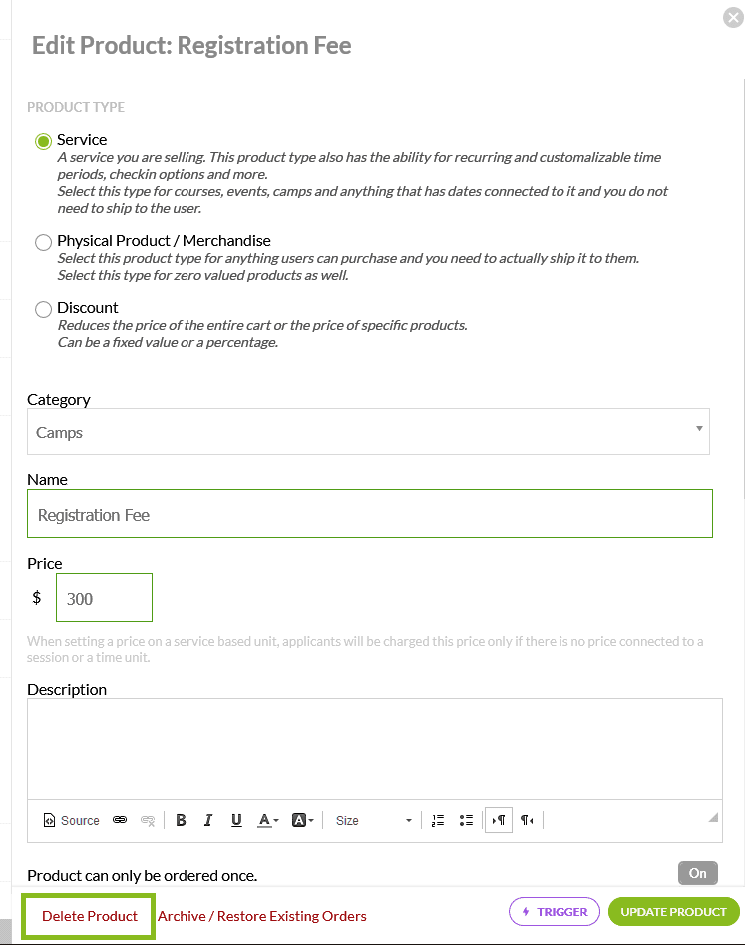Click the Update Product button
The width and height of the screenshot is (745, 945).
click(x=673, y=912)
